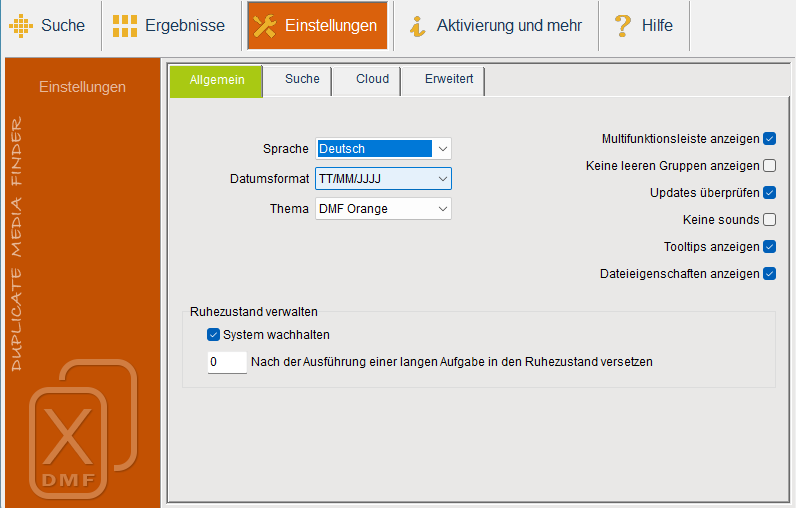Switch to the Cloud tab

372,79
